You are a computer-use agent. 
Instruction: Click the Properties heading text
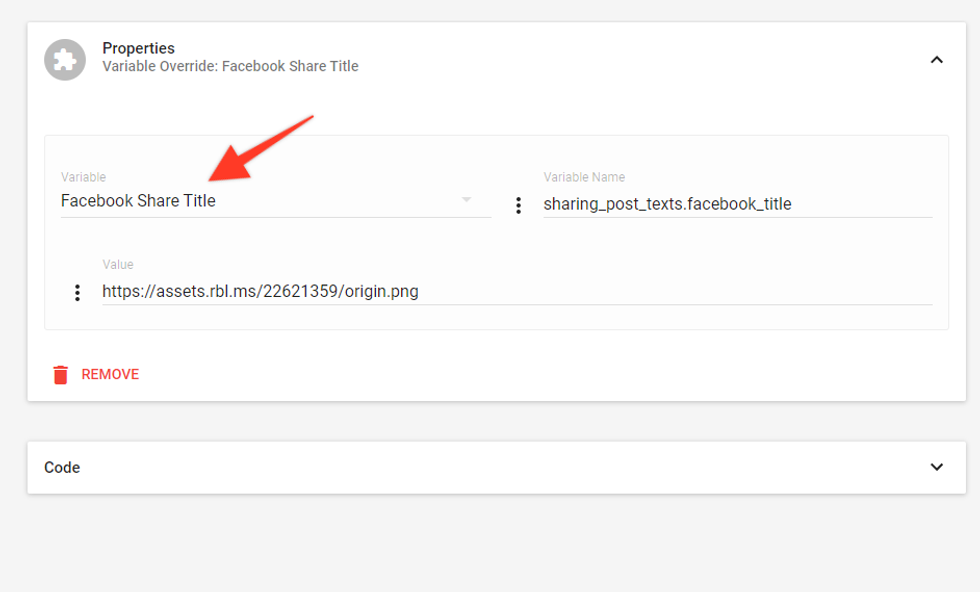coord(138,48)
